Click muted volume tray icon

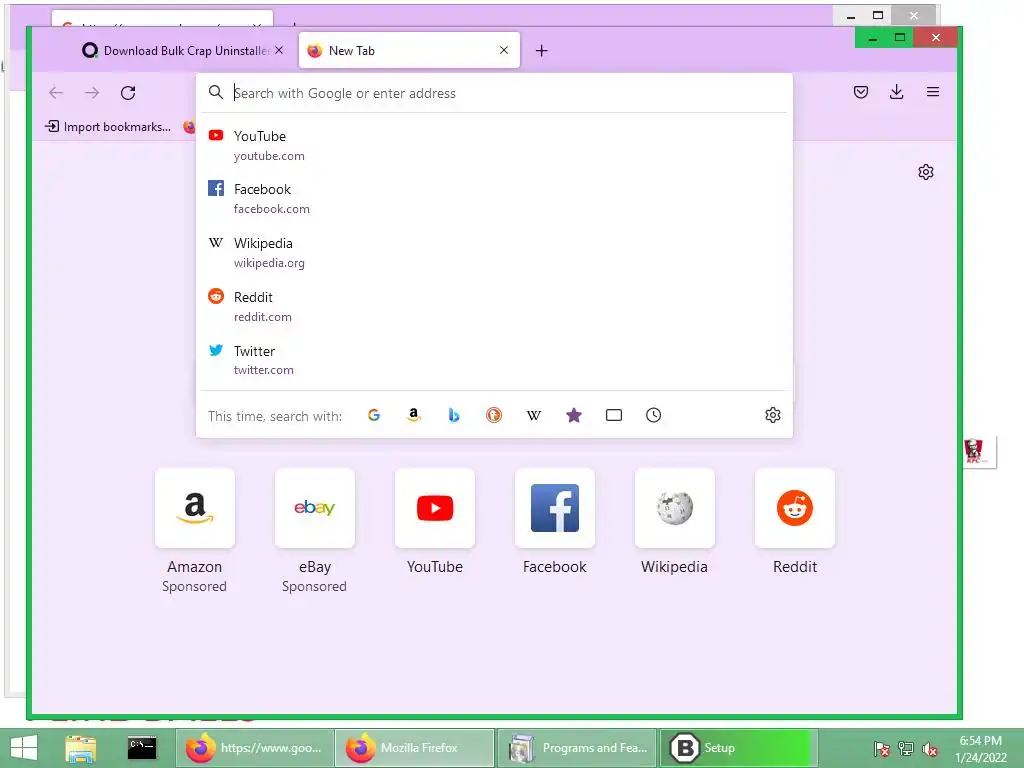930,749
